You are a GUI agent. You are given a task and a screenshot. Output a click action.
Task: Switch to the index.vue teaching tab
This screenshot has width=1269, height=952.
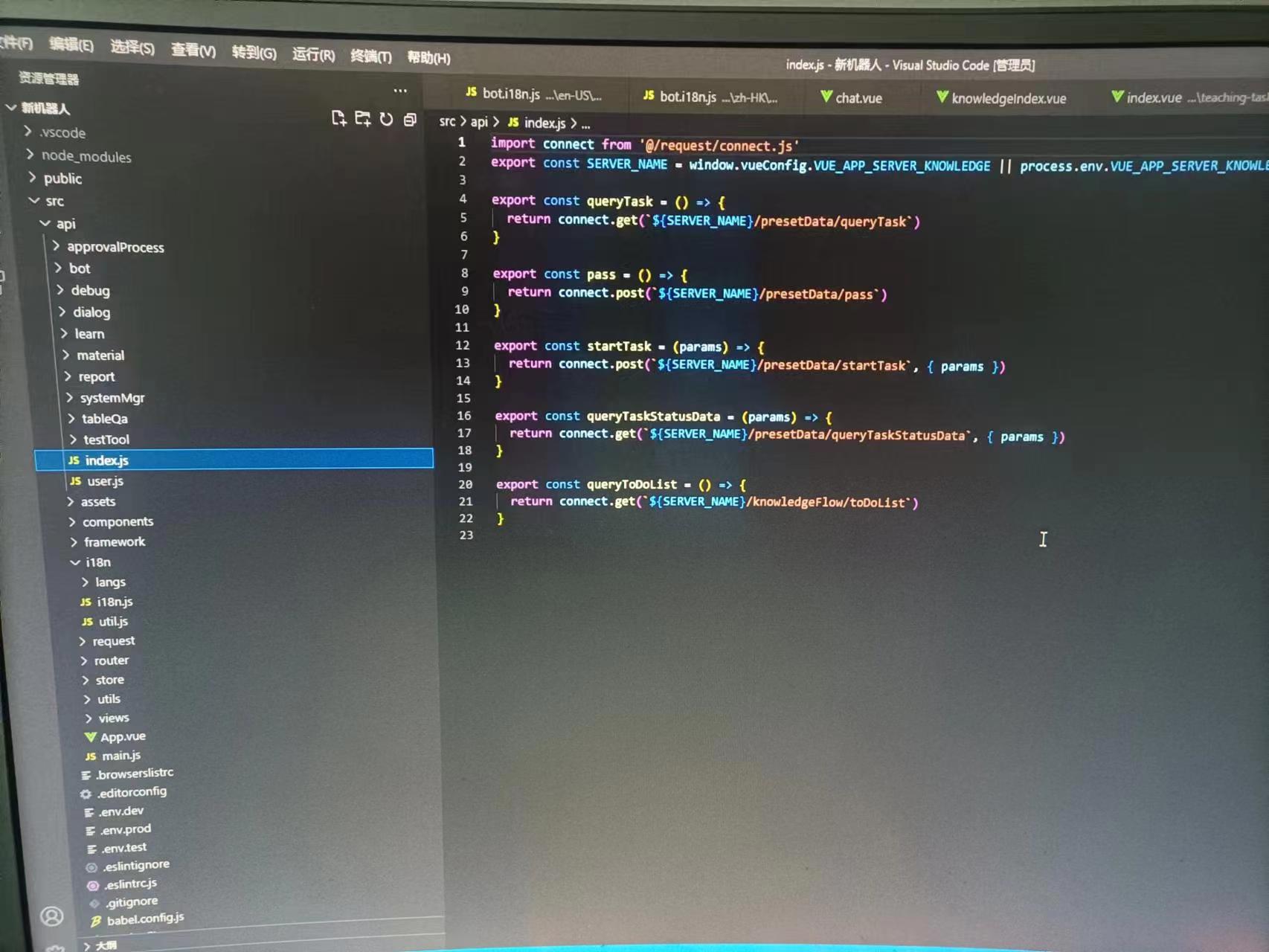[1189, 97]
